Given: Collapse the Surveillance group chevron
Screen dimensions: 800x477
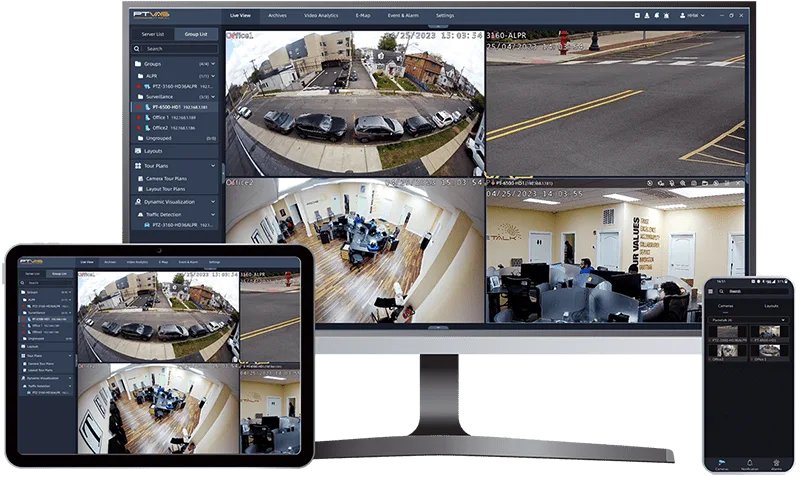Looking at the screenshot, I should point(213,96).
